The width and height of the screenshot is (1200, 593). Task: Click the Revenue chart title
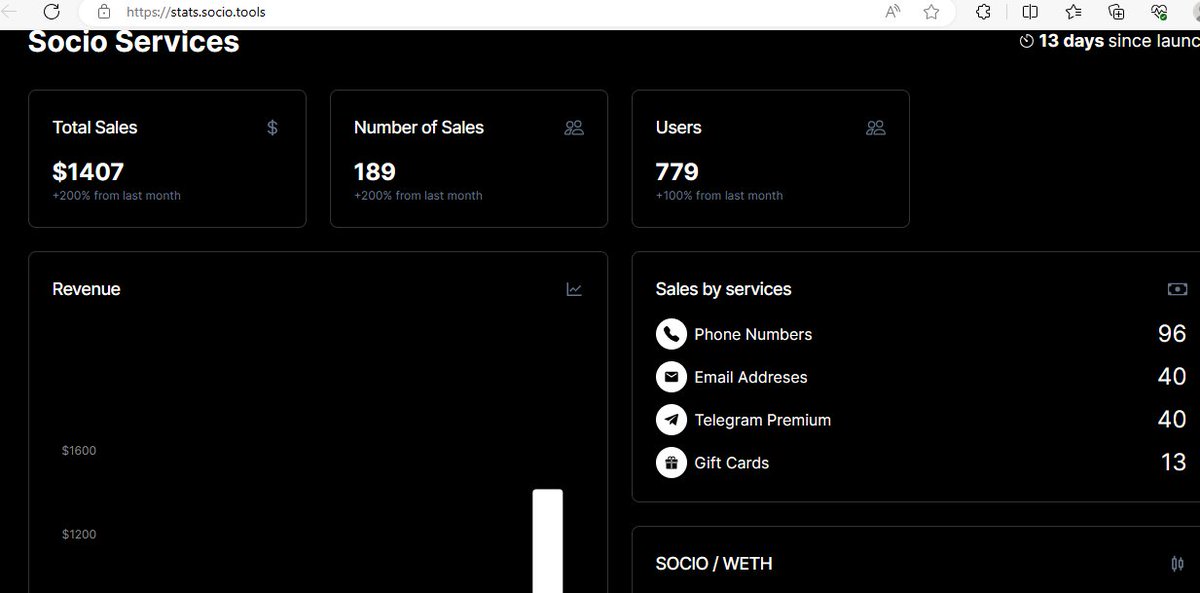point(86,289)
